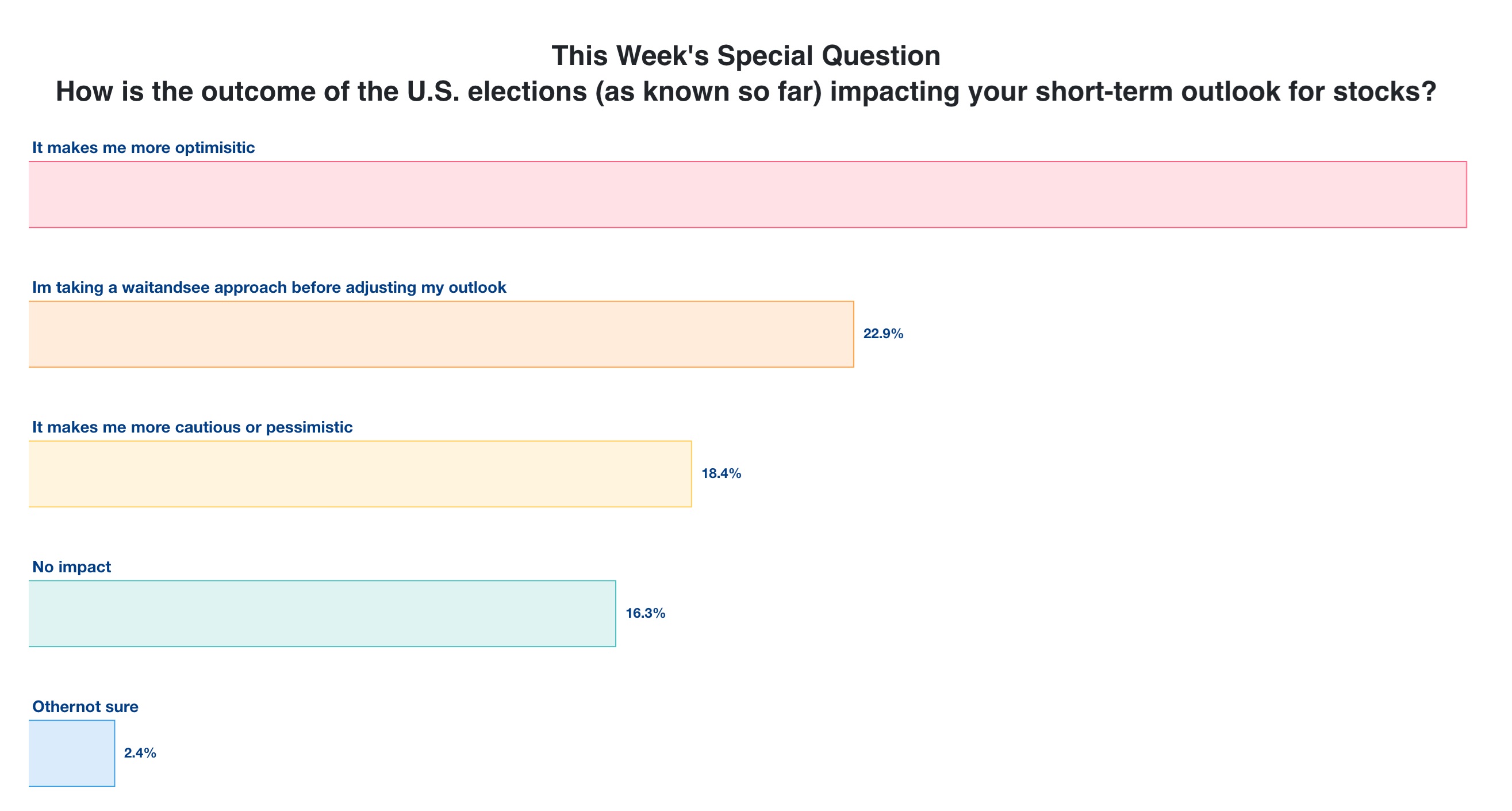Image resolution: width=1512 pixels, height=811 pixels.
Task: Click the 22.9% value label
Action: click(x=883, y=334)
